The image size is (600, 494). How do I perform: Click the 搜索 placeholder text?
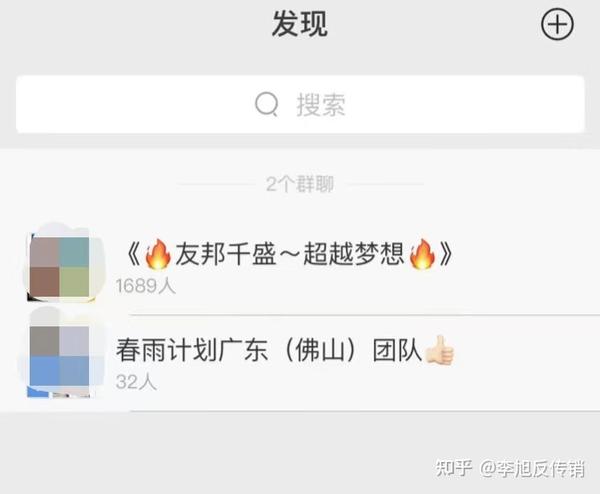tap(321, 104)
